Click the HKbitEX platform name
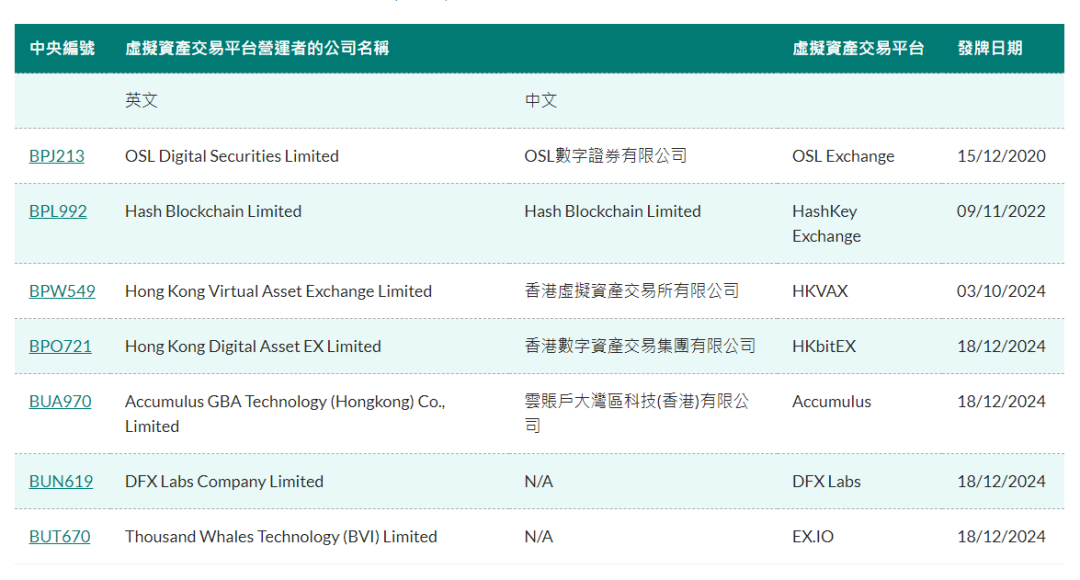The width and height of the screenshot is (1080, 580). (x=824, y=346)
